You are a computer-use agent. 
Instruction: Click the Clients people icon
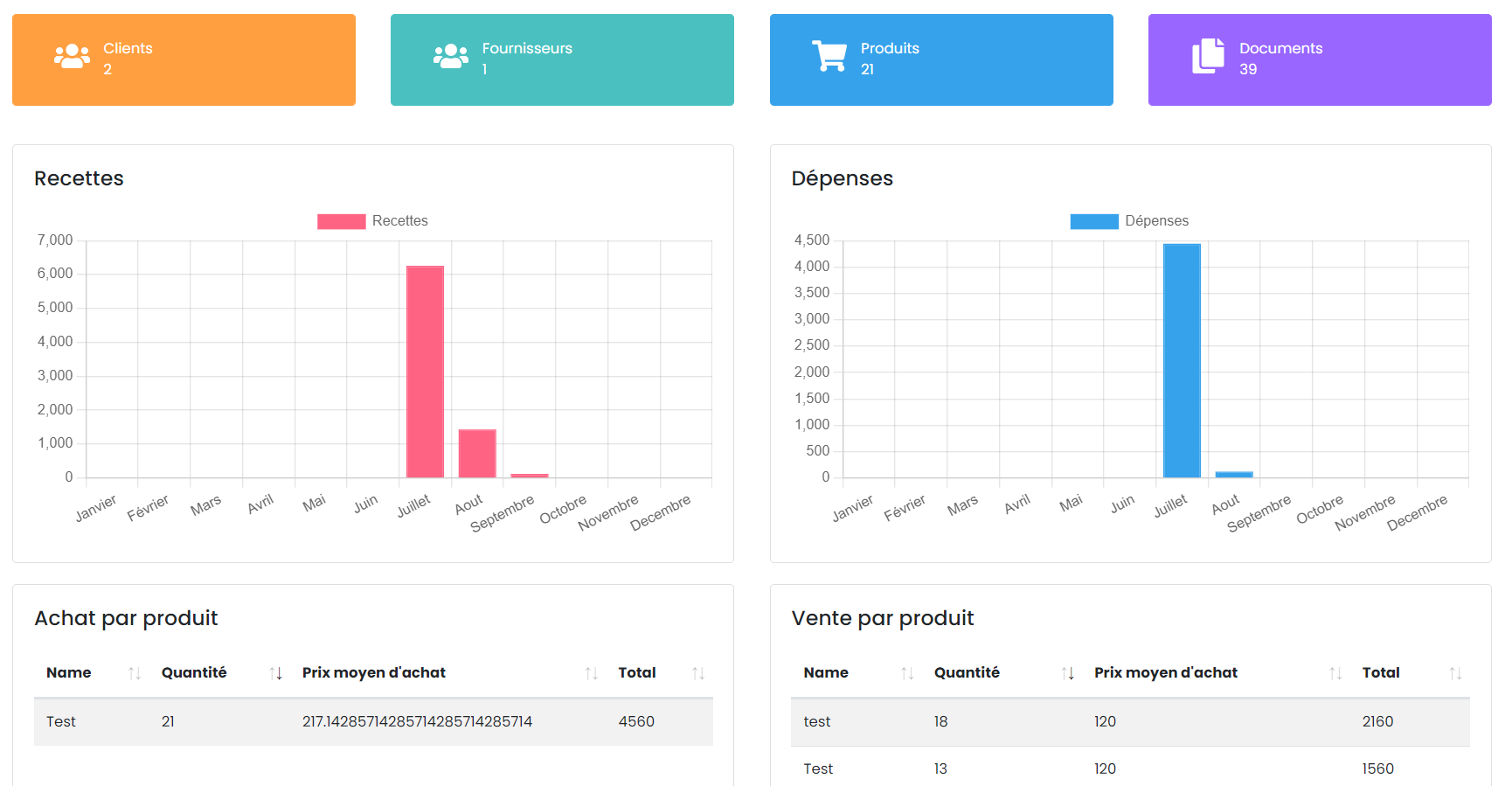coord(72,57)
